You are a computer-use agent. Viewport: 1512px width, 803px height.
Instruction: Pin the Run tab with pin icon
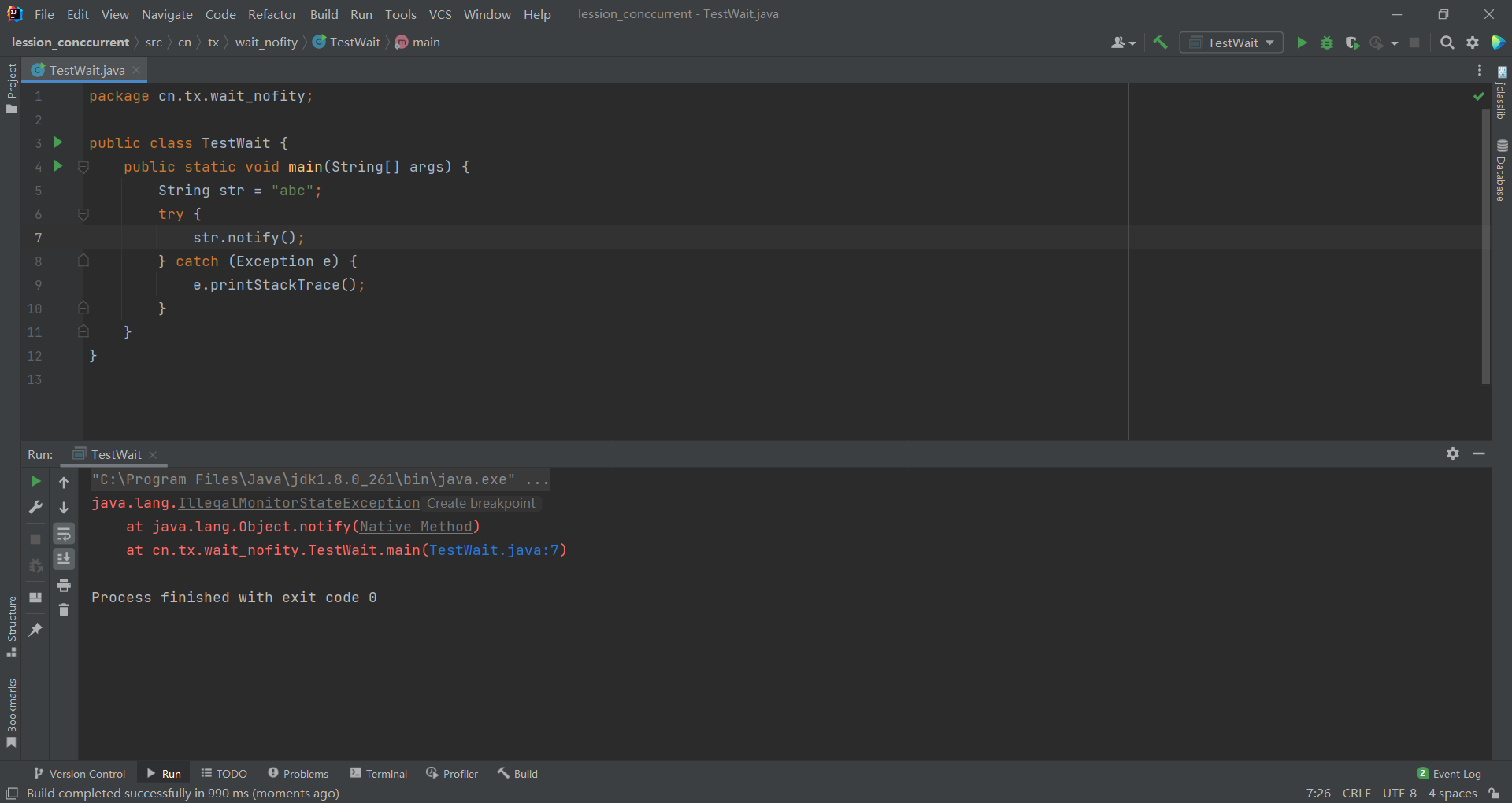point(35,630)
